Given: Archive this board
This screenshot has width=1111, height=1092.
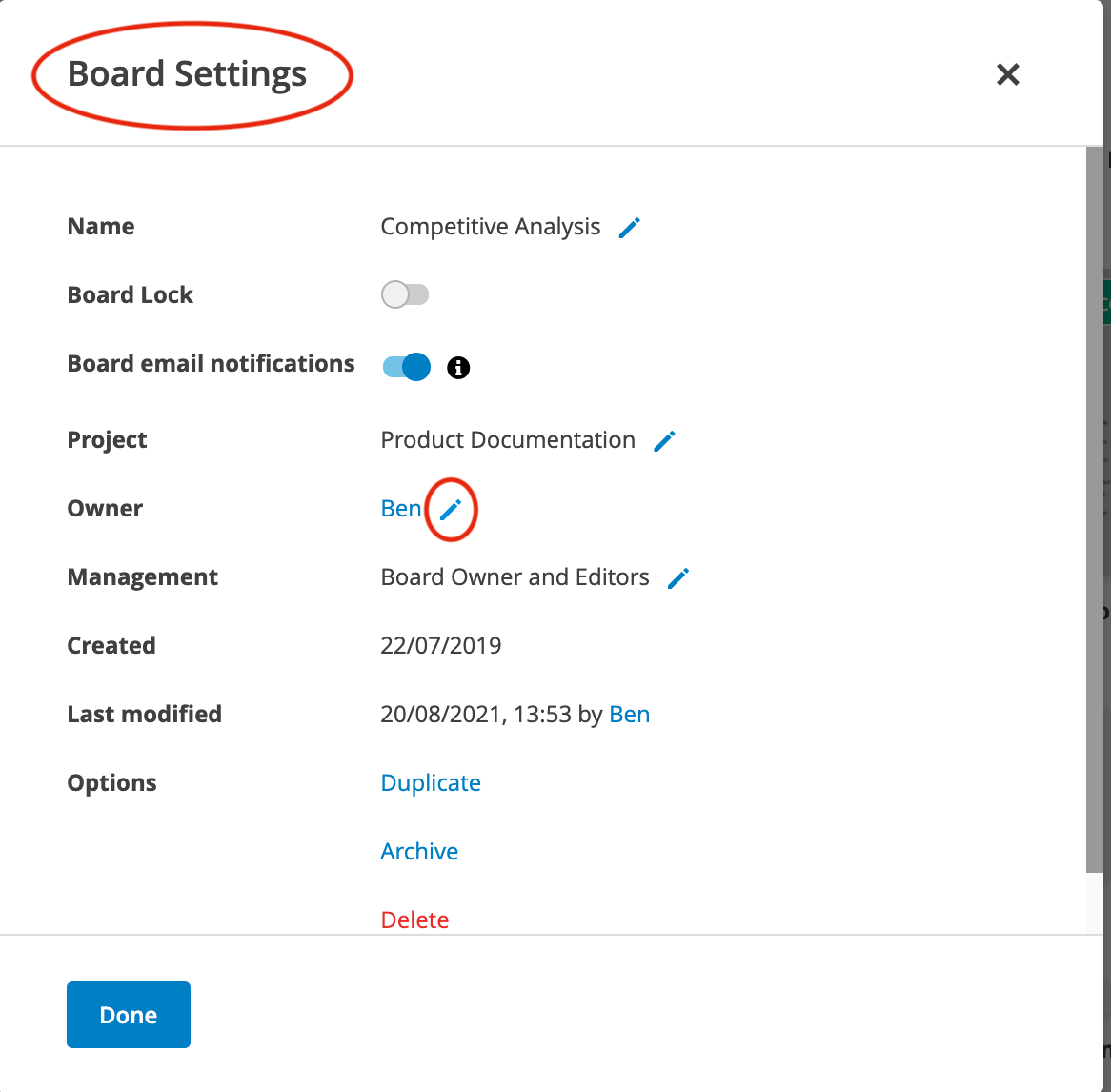Looking at the screenshot, I should [419, 851].
